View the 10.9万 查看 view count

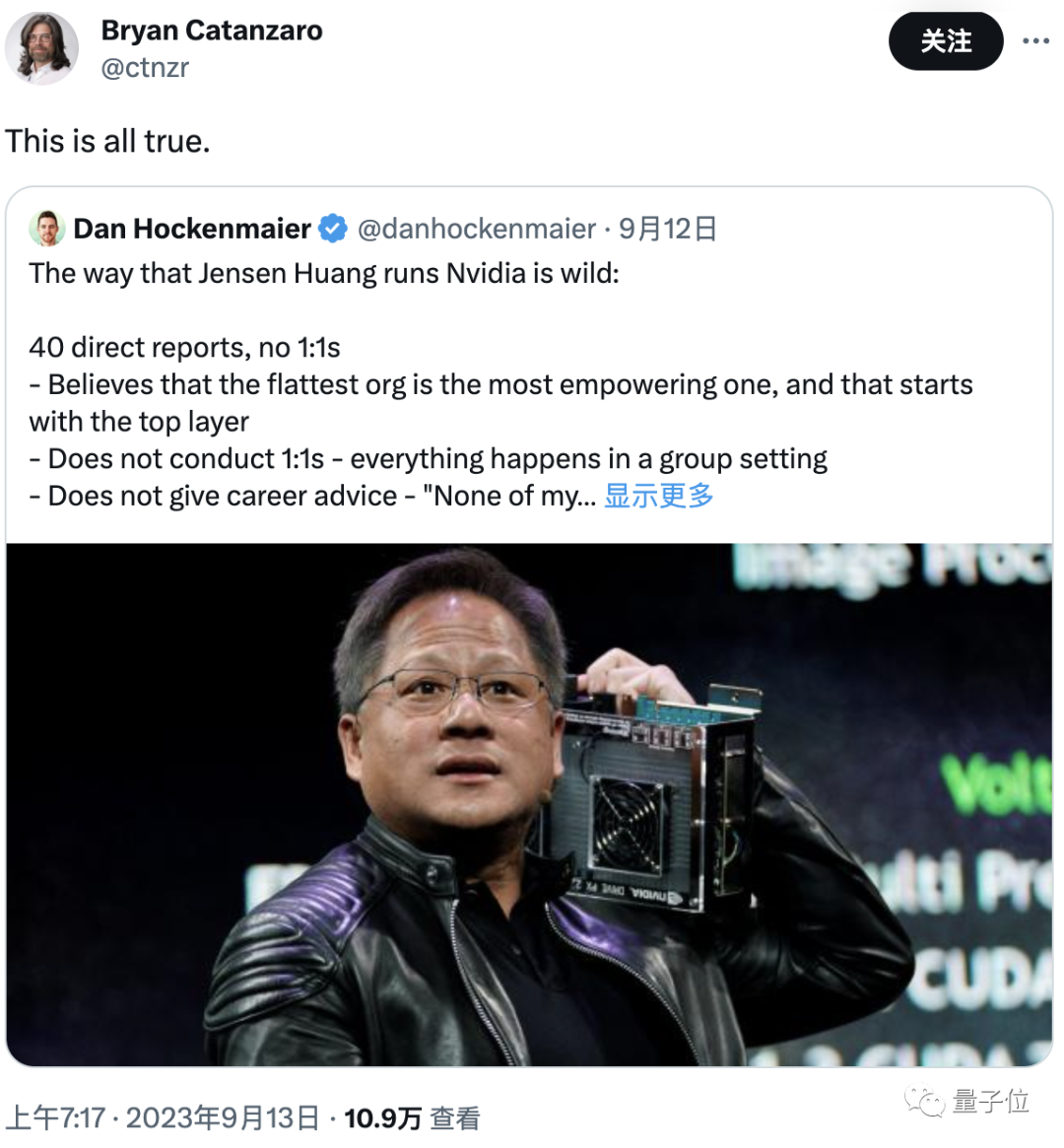tap(412, 1118)
